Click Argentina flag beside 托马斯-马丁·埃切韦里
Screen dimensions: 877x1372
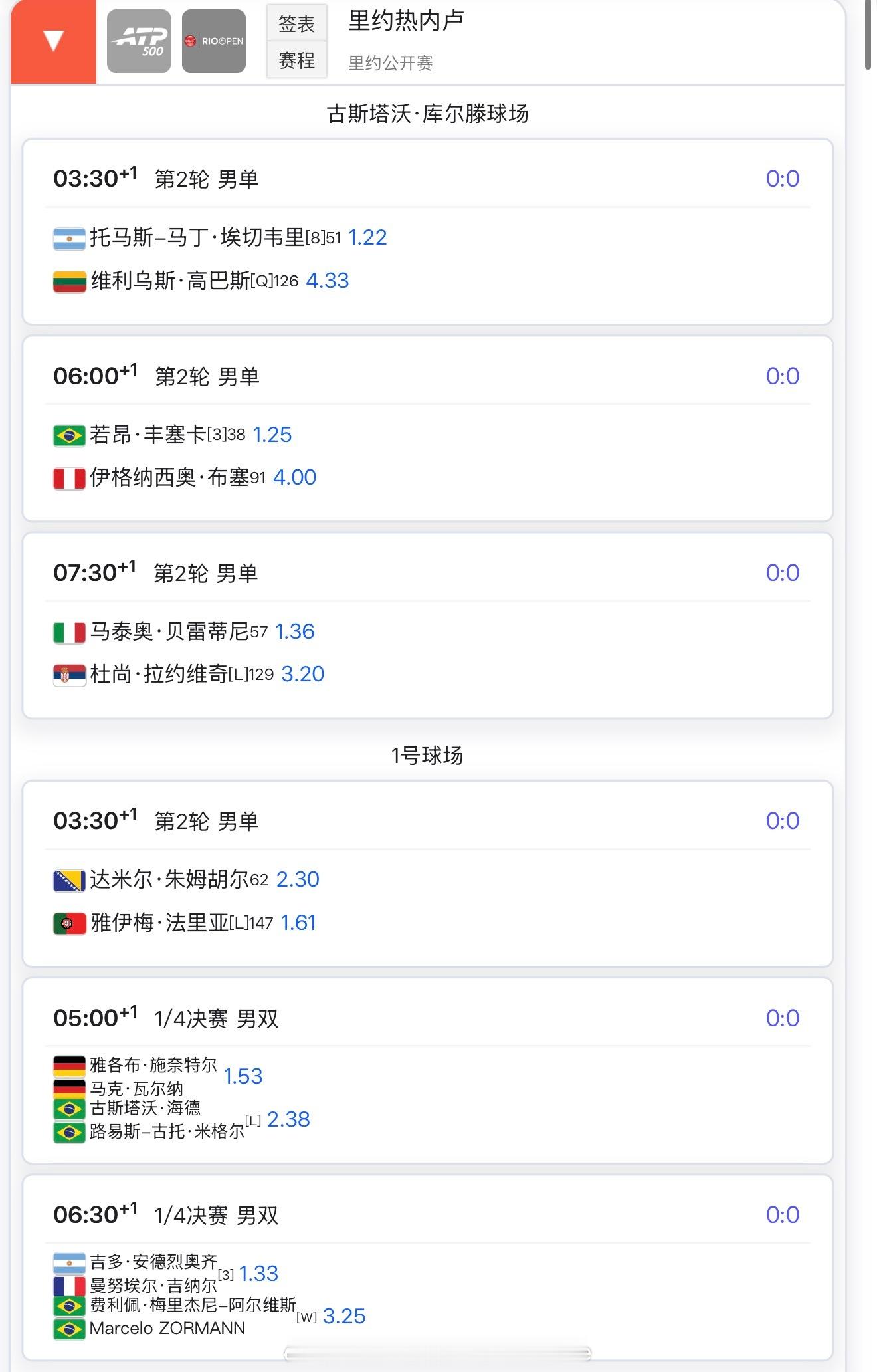[x=69, y=238]
